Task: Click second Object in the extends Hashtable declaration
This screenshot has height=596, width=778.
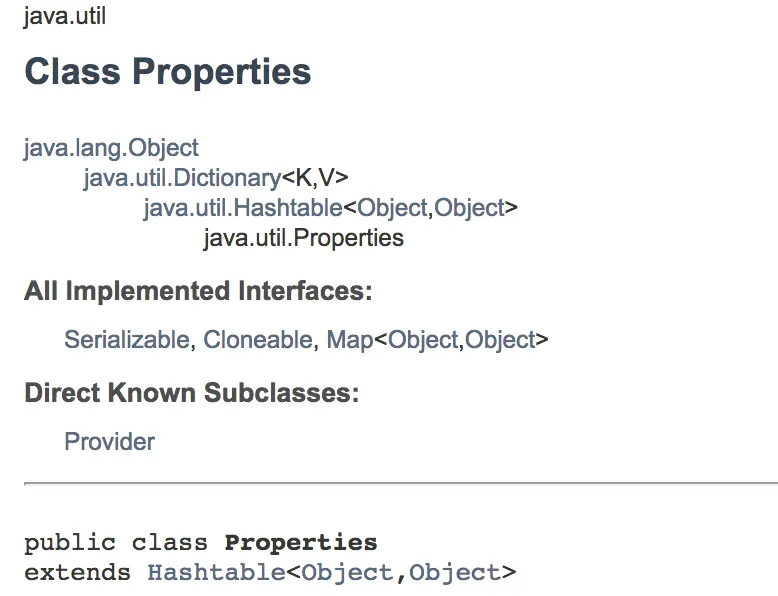Action: click(x=454, y=573)
